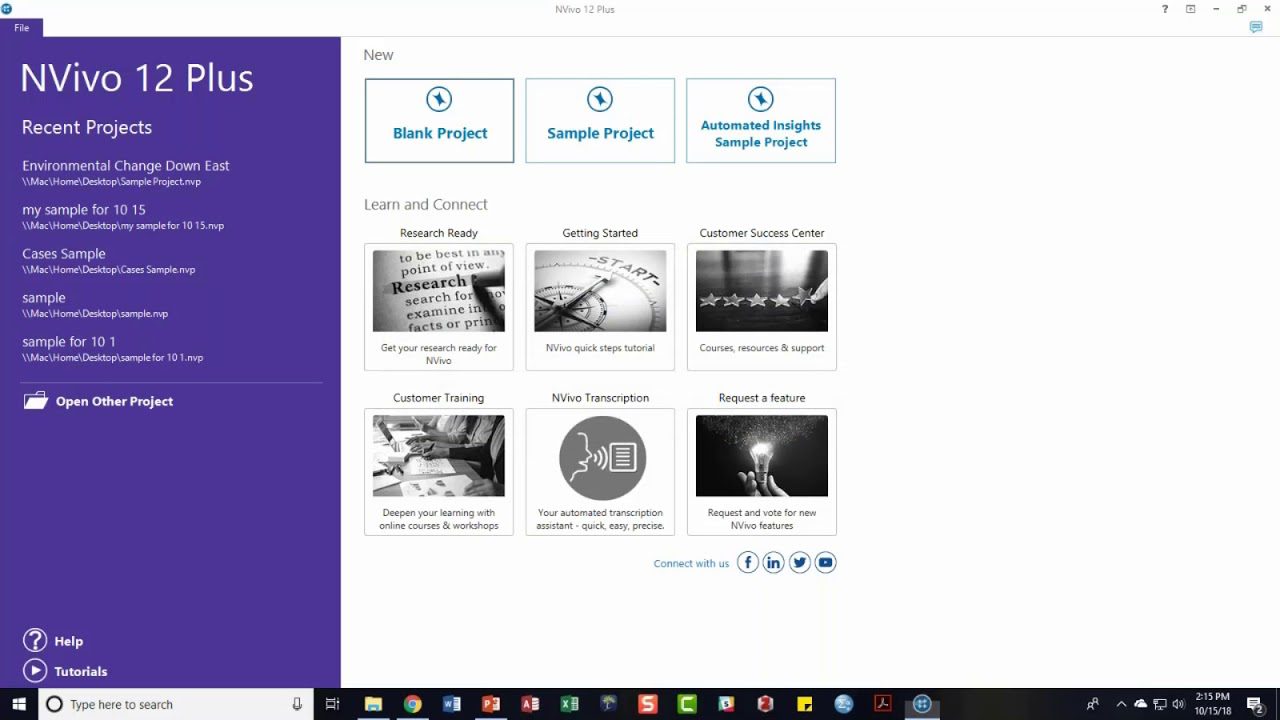This screenshot has width=1280, height=720.
Task: Click the Windows Start button
Action: click(x=19, y=704)
